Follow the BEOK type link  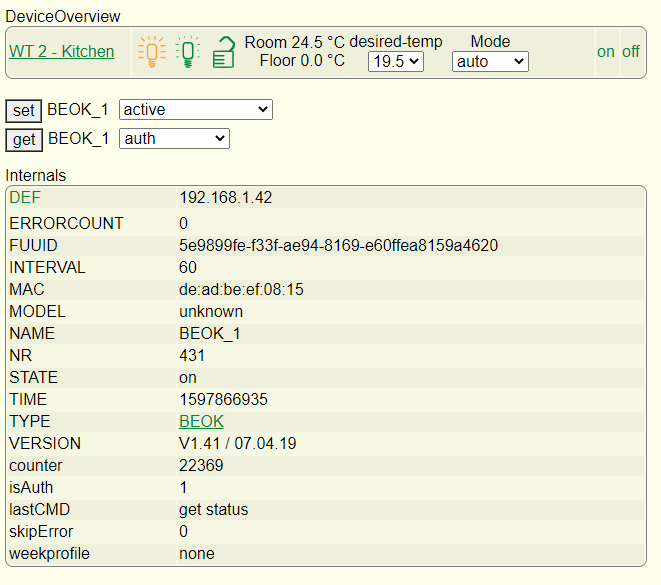201,422
